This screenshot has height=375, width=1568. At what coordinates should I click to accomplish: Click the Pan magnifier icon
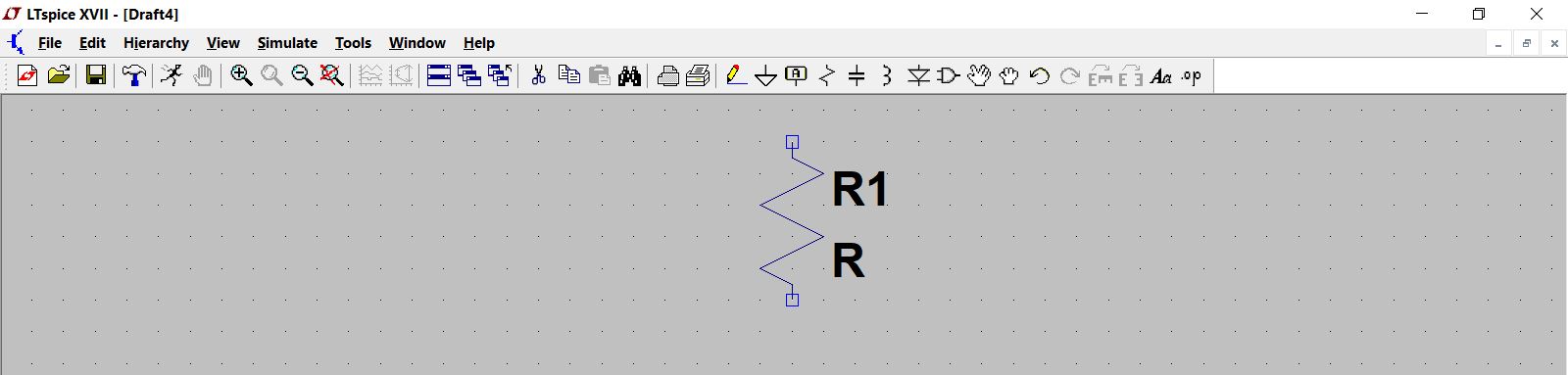(x=271, y=75)
